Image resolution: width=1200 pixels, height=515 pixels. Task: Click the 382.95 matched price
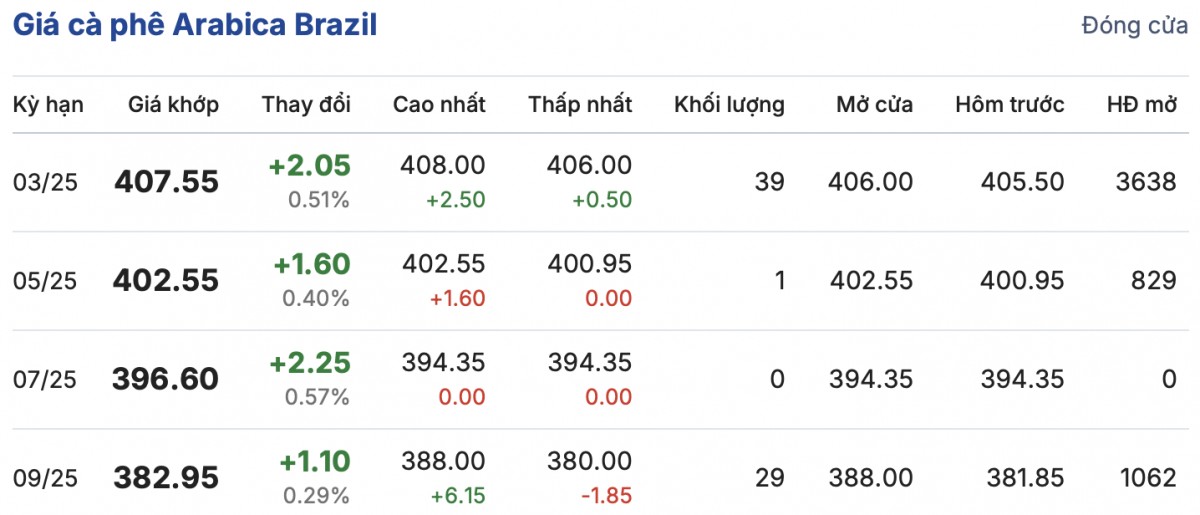tap(166, 478)
